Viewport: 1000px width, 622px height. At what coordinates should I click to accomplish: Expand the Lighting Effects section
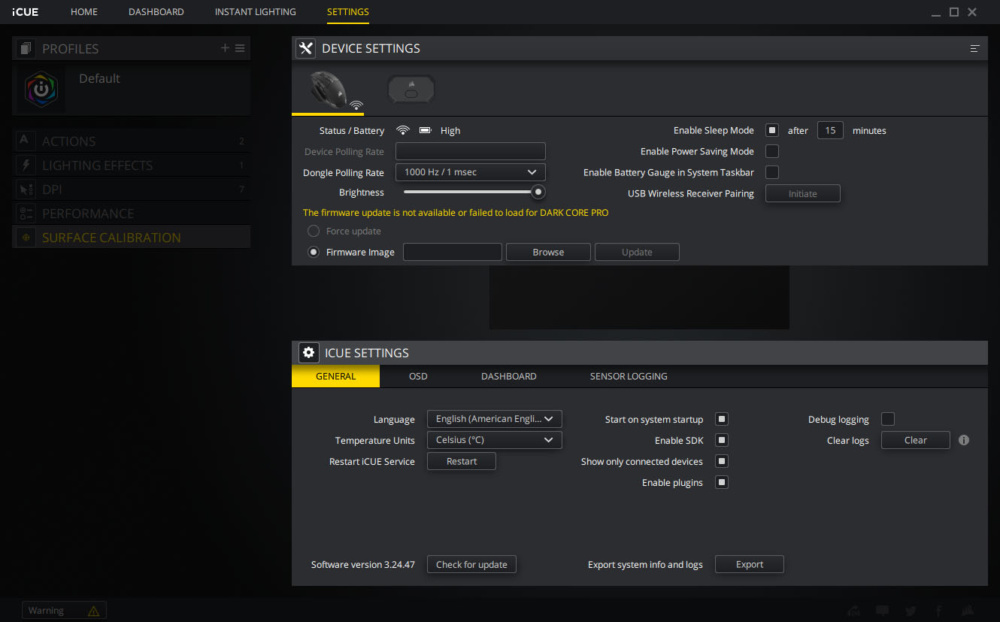(131, 165)
